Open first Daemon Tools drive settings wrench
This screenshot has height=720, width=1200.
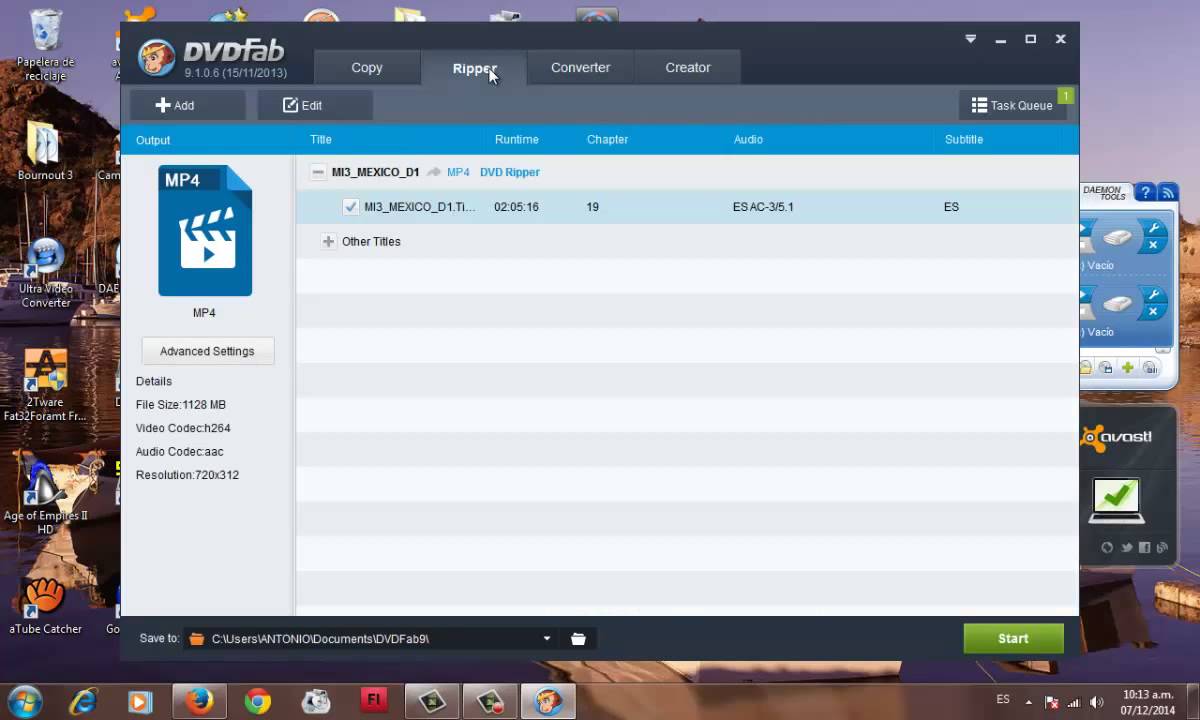coord(1152,229)
